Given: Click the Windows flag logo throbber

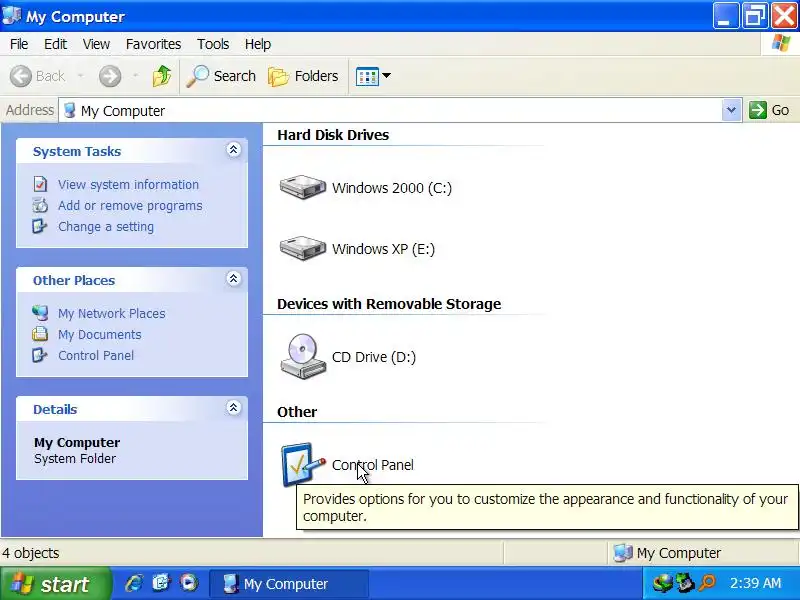Looking at the screenshot, I should pyautogui.click(x=781, y=43).
